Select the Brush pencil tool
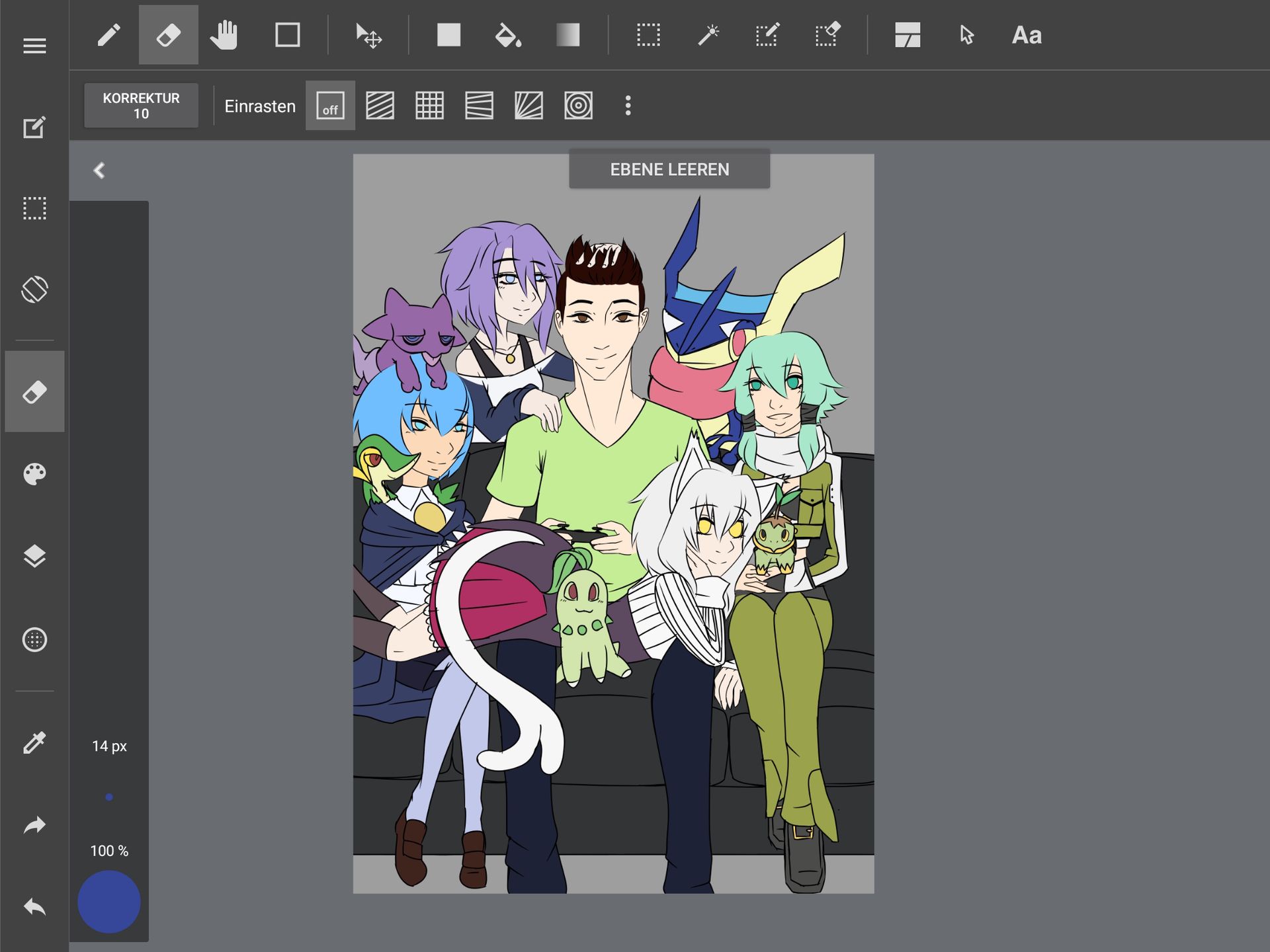Viewport: 1270px width, 952px height. (109, 35)
